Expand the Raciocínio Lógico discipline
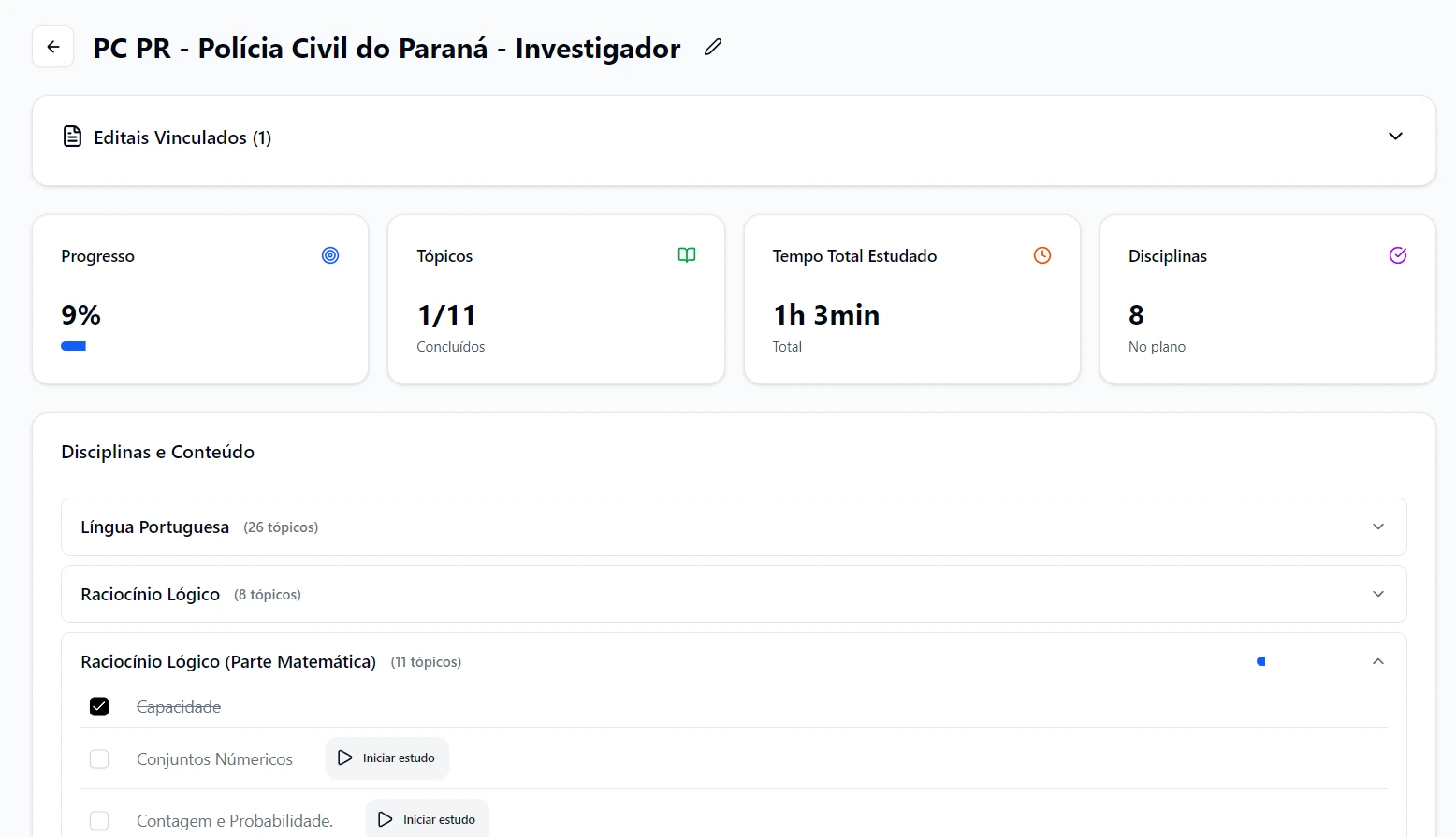Screen dimensions: 1456x837 pos(1377,594)
